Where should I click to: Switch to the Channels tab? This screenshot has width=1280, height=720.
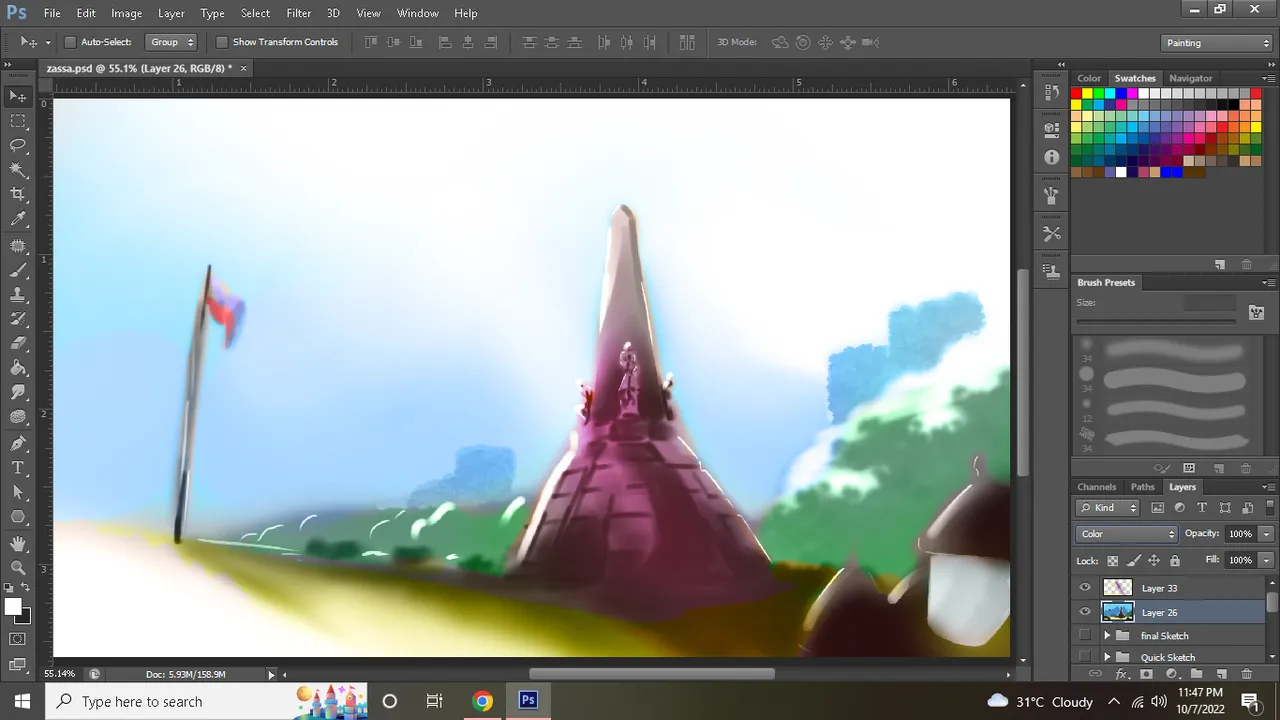[1096, 487]
